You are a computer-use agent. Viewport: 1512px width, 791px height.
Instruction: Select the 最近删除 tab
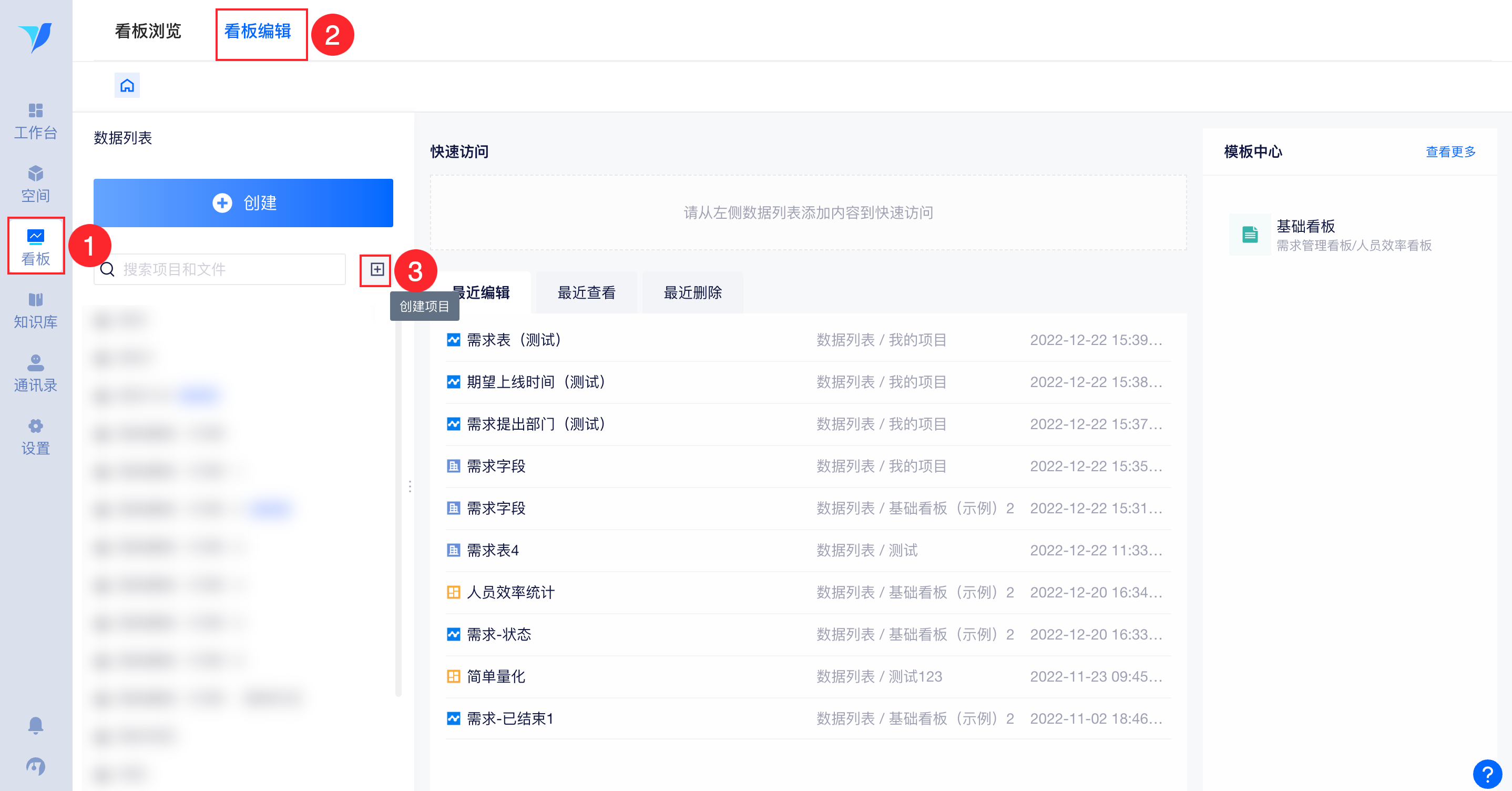[x=692, y=292]
